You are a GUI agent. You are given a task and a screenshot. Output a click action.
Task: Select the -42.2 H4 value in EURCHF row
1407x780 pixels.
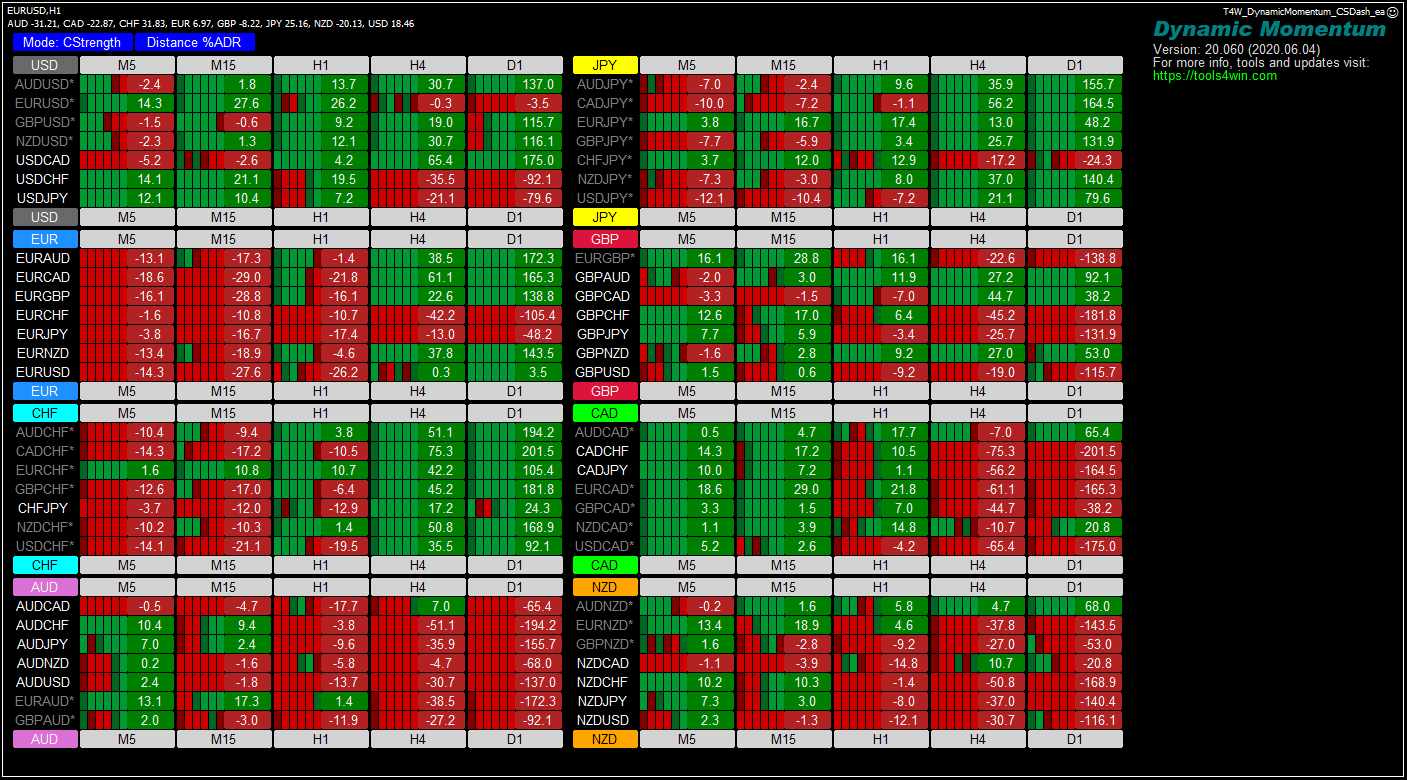pyautogui.click(x=441, y=315)
